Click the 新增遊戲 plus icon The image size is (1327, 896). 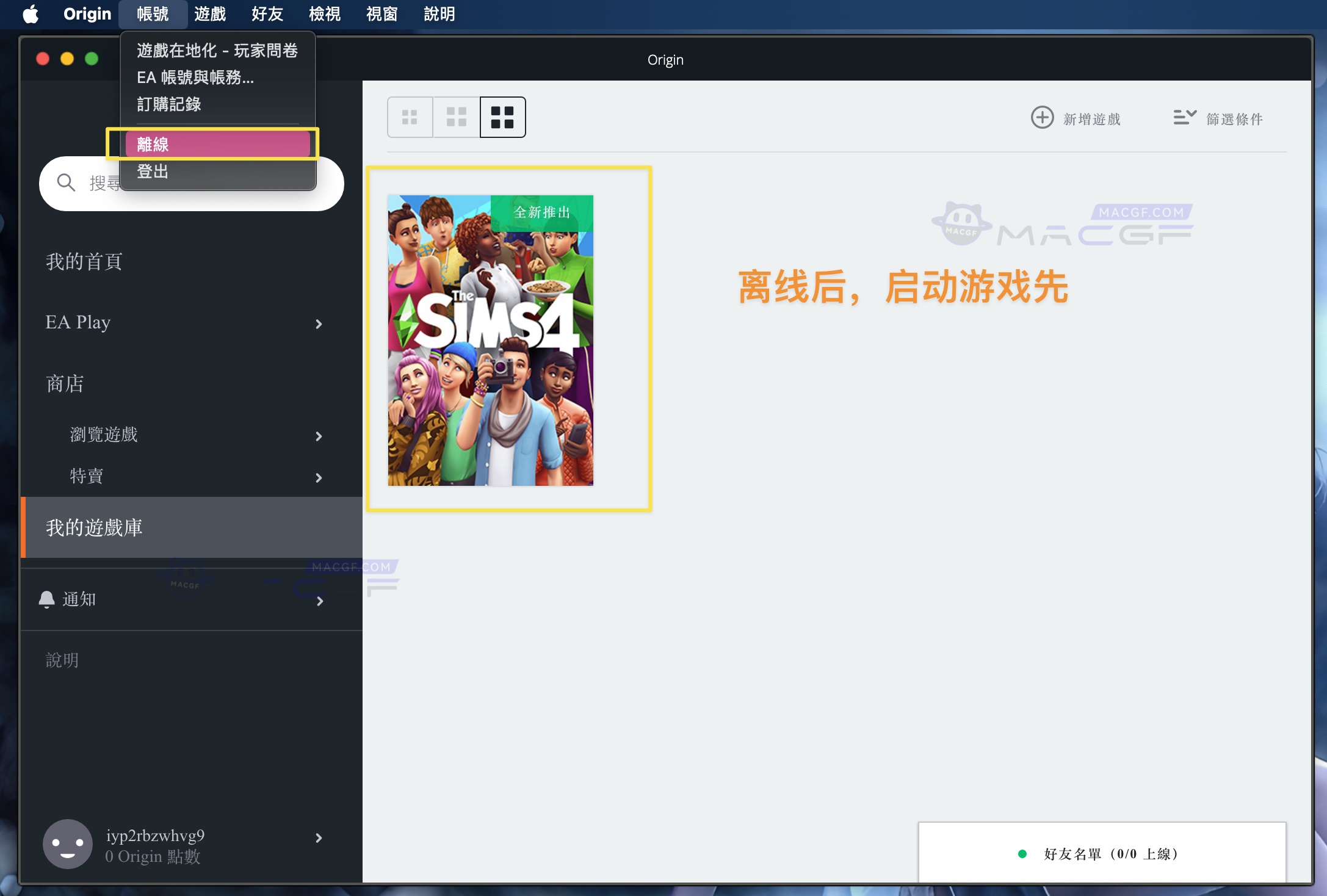[x=1041, y=117]
